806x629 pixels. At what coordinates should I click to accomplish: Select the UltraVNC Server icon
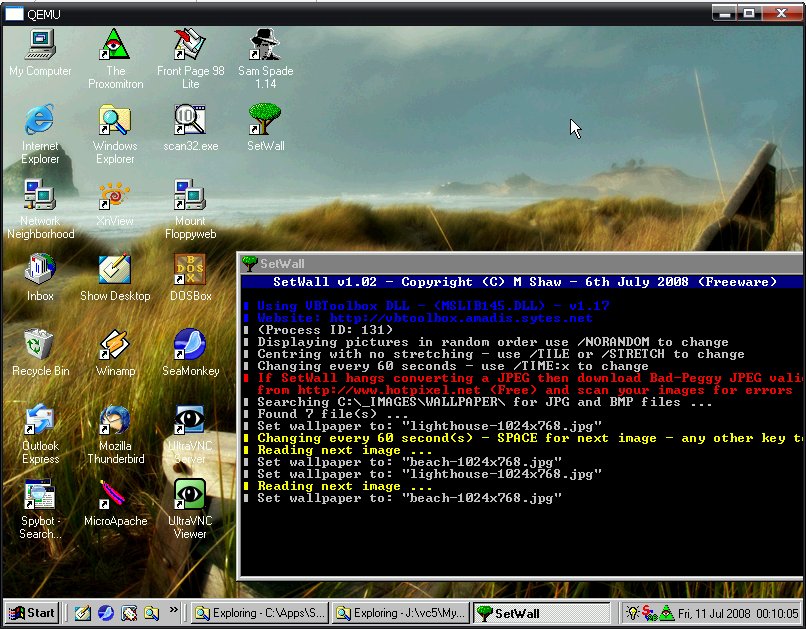[190, 434]
